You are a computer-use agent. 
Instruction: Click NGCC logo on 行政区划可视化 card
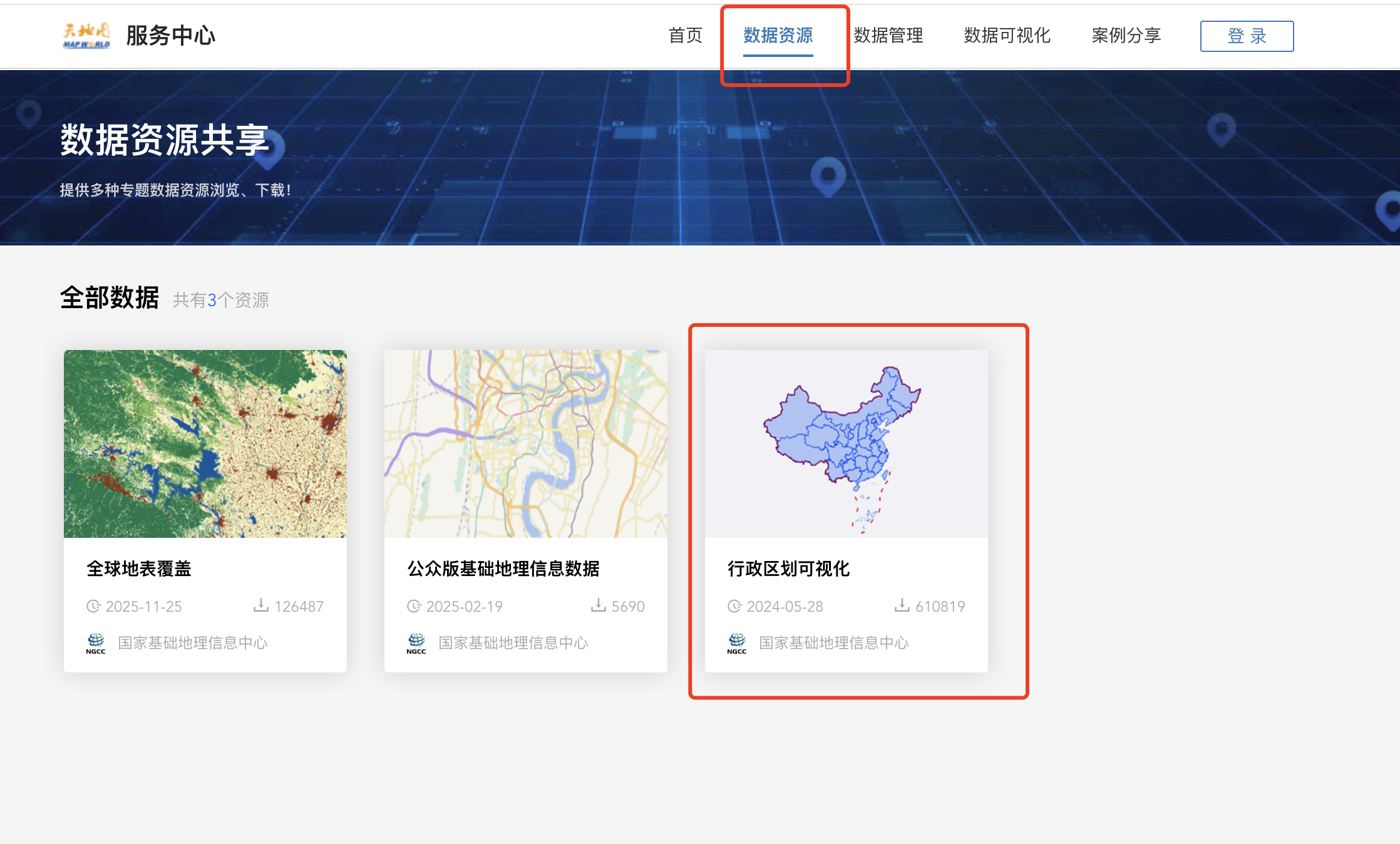[737, 642]
